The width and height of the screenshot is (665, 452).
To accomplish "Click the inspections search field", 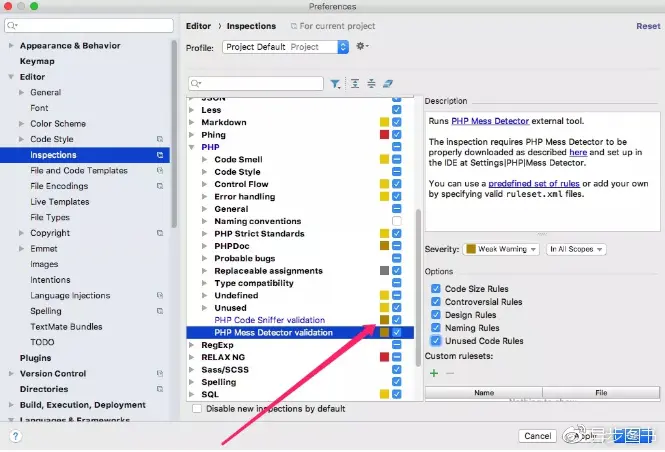I will tap(256, 84).
